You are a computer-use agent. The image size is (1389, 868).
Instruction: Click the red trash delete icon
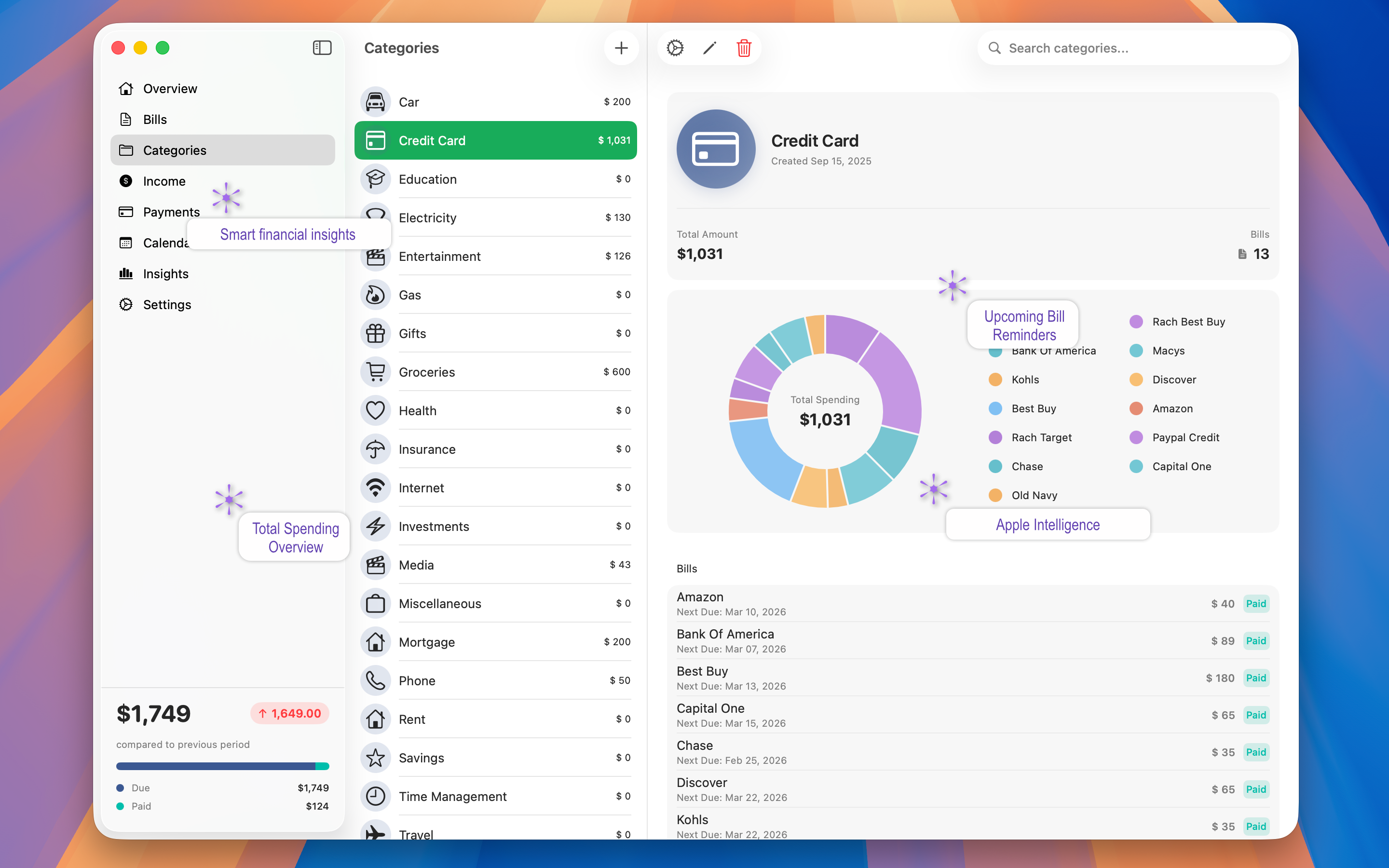[x=744, y=48]
